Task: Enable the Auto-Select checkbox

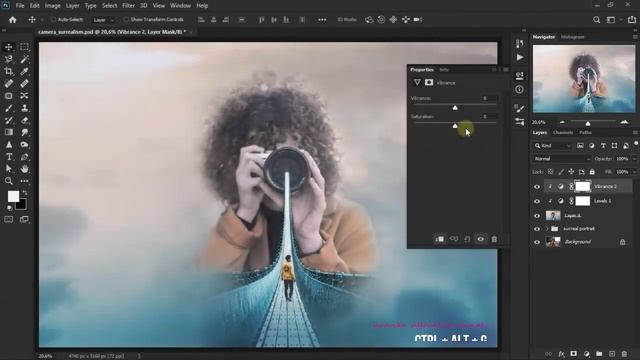Action: click(53, 20)
